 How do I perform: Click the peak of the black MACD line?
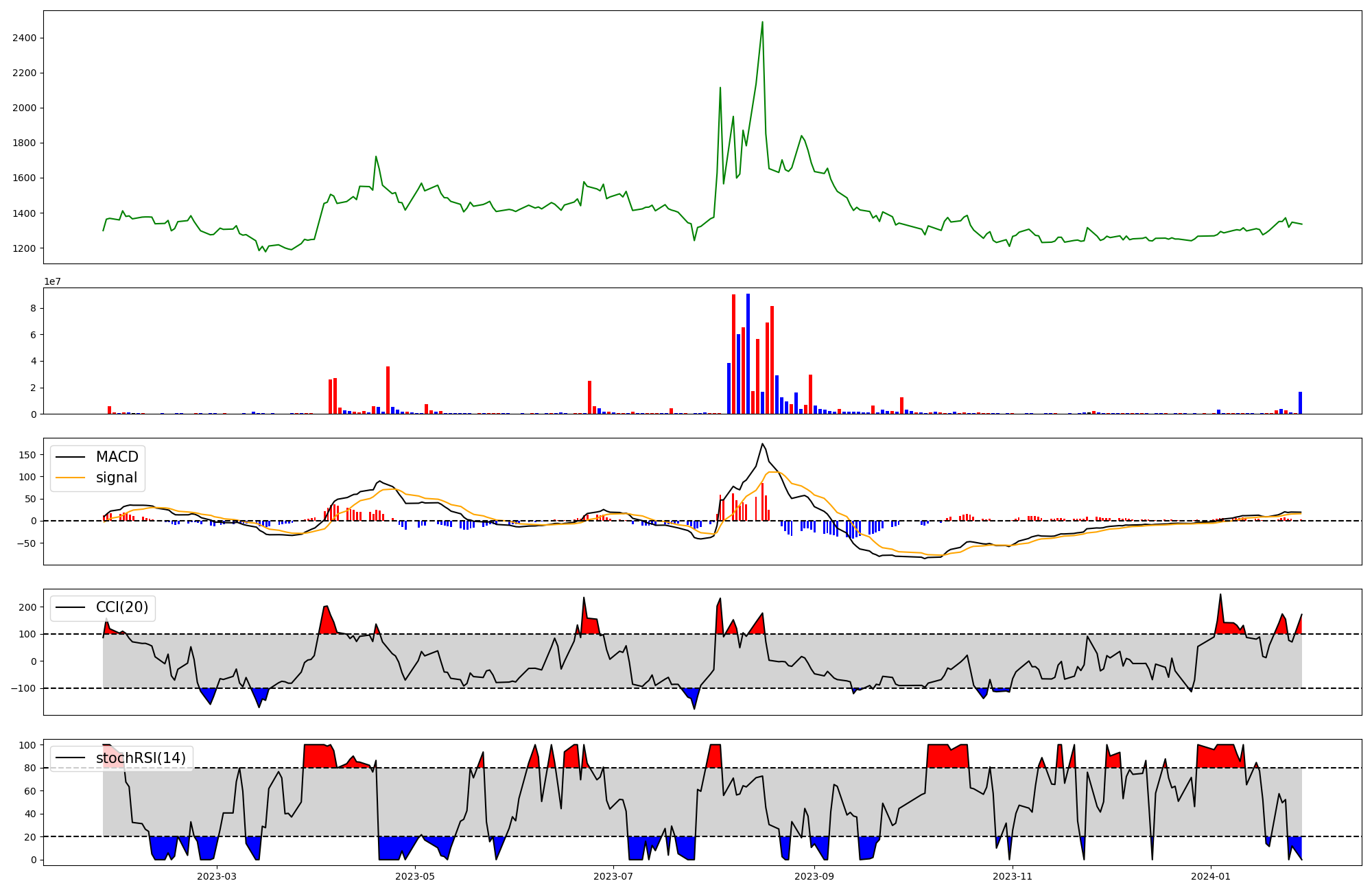[x=762, y=444]
